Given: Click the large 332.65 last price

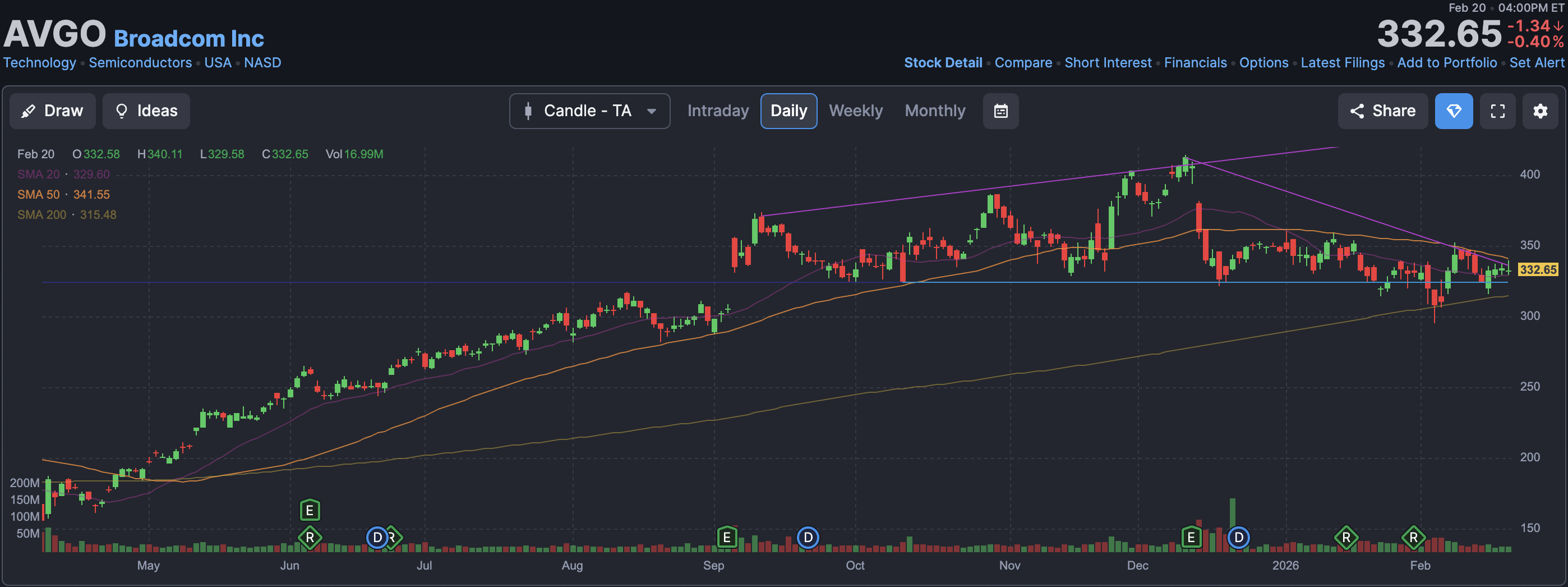Looking at the screenshot, I should (1439, 34).
